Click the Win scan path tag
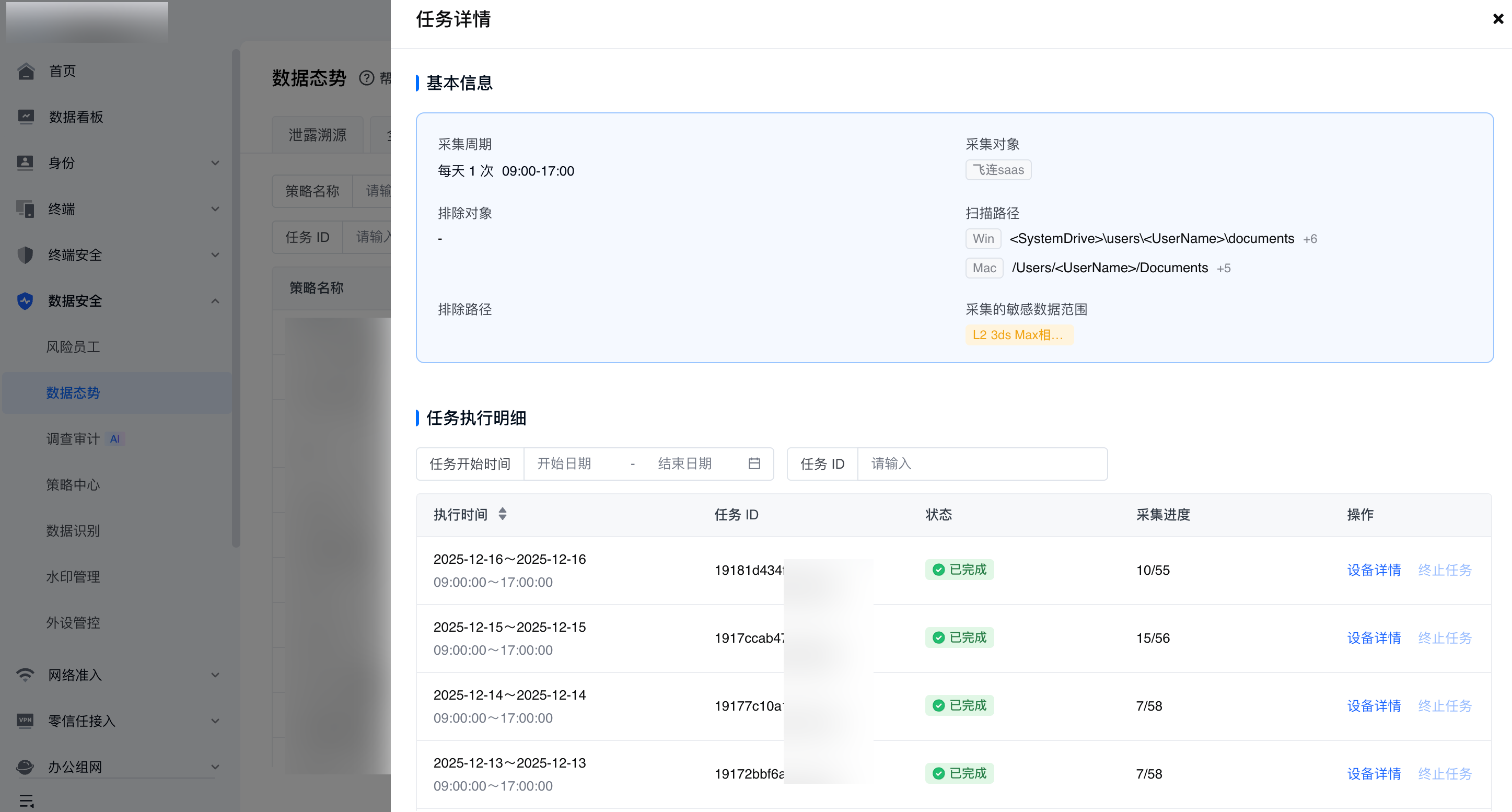 pos(983,239)
